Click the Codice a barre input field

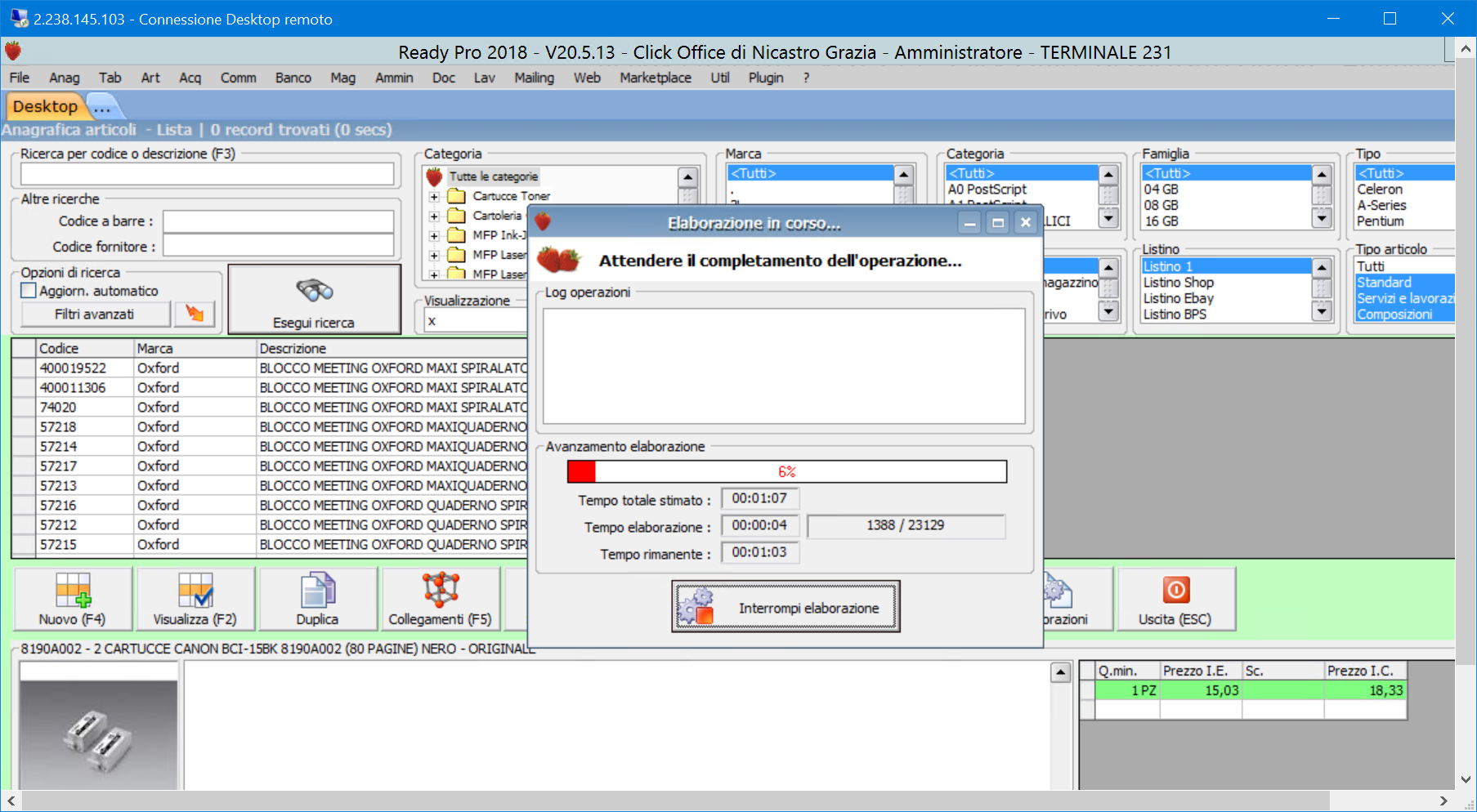[x=278, y=221]
